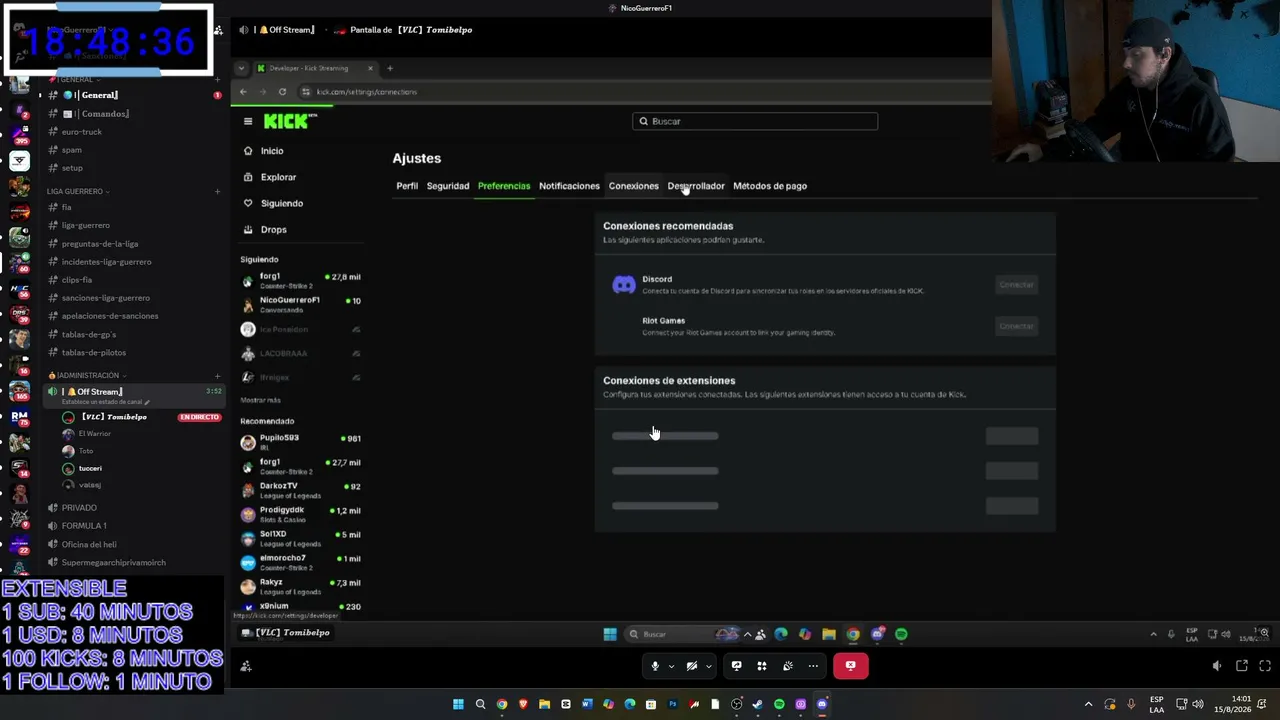The image size is (1280, 720).
Task: Toggle microphone mute in Discord call
Action: (x=655, y=666)
